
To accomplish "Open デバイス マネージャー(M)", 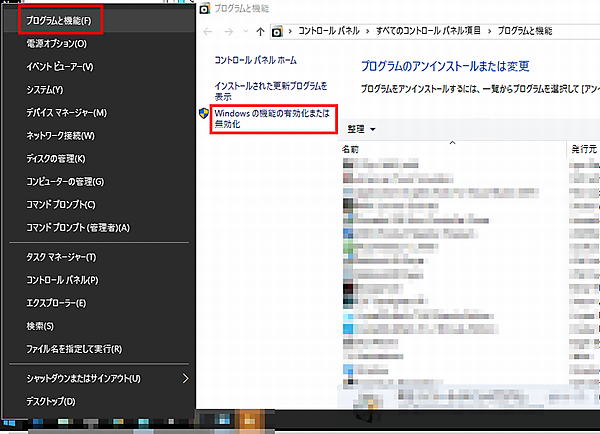I will (x=67, y=113).
